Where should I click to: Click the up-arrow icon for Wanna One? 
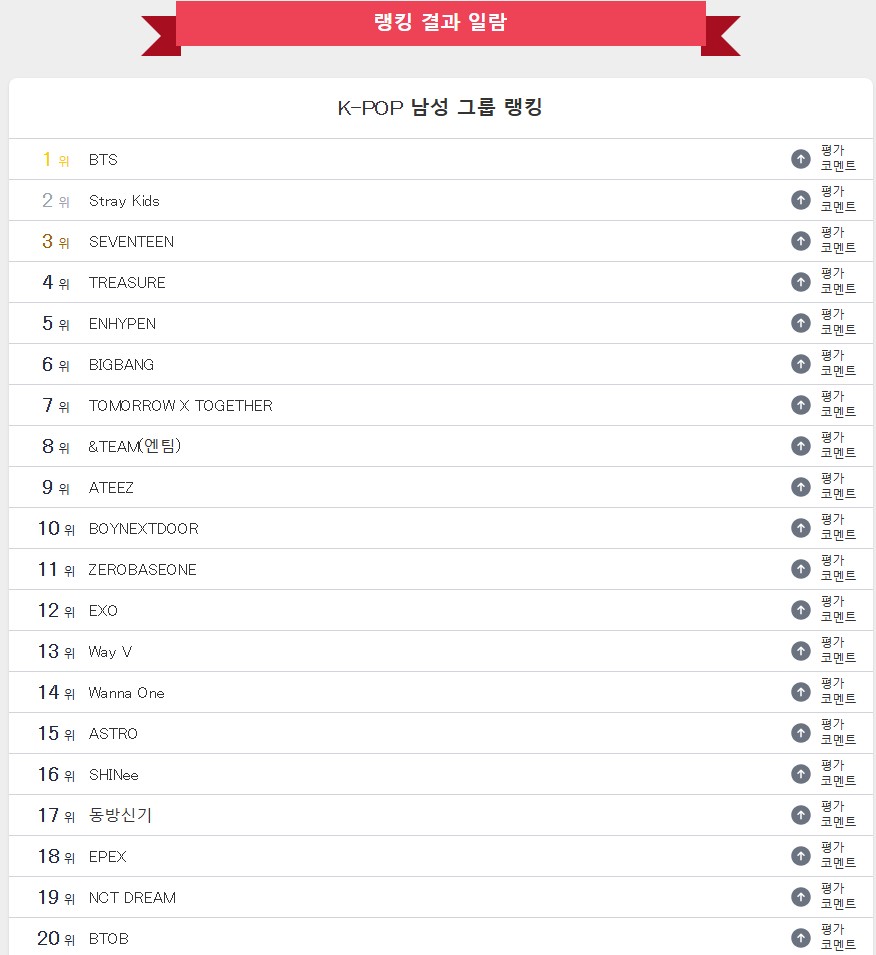point(800,692)
